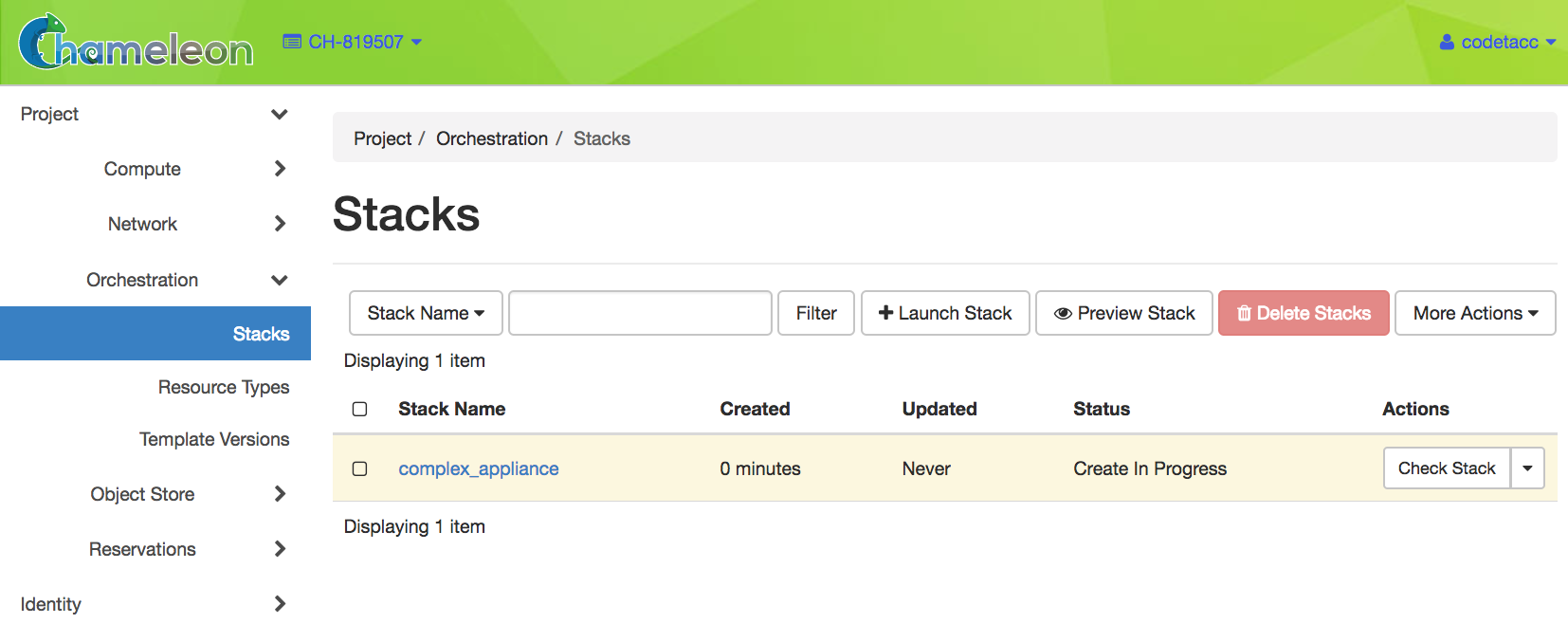This screenshot has height=642, width=1568.
Task: Expand the Object Store chevron
Action: tap(280, 494)
